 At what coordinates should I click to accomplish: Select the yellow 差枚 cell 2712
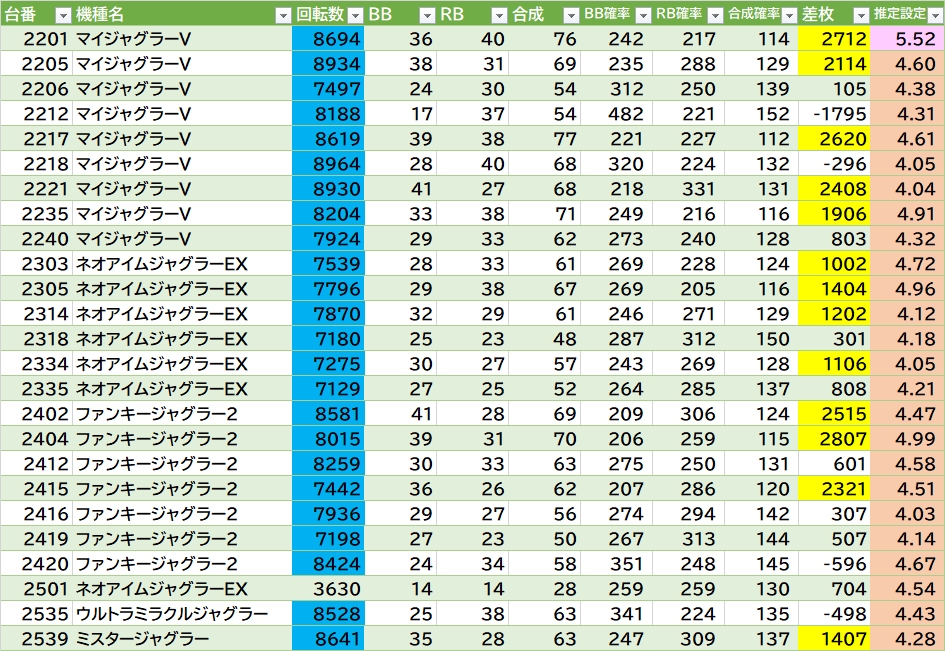click(834, 39)
